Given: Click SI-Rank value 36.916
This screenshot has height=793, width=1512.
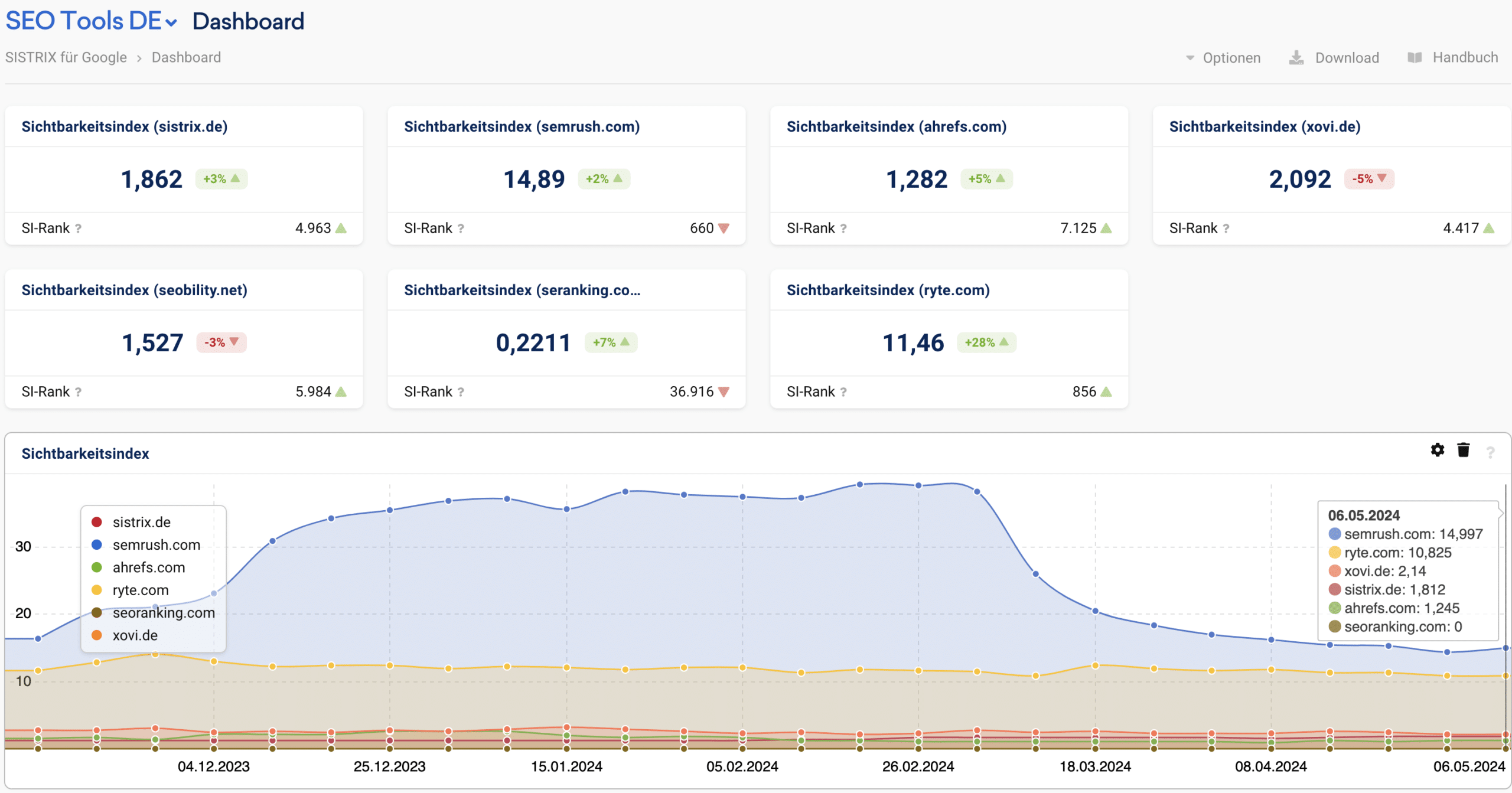Looking at the screenshot, I should coord(692,392).
